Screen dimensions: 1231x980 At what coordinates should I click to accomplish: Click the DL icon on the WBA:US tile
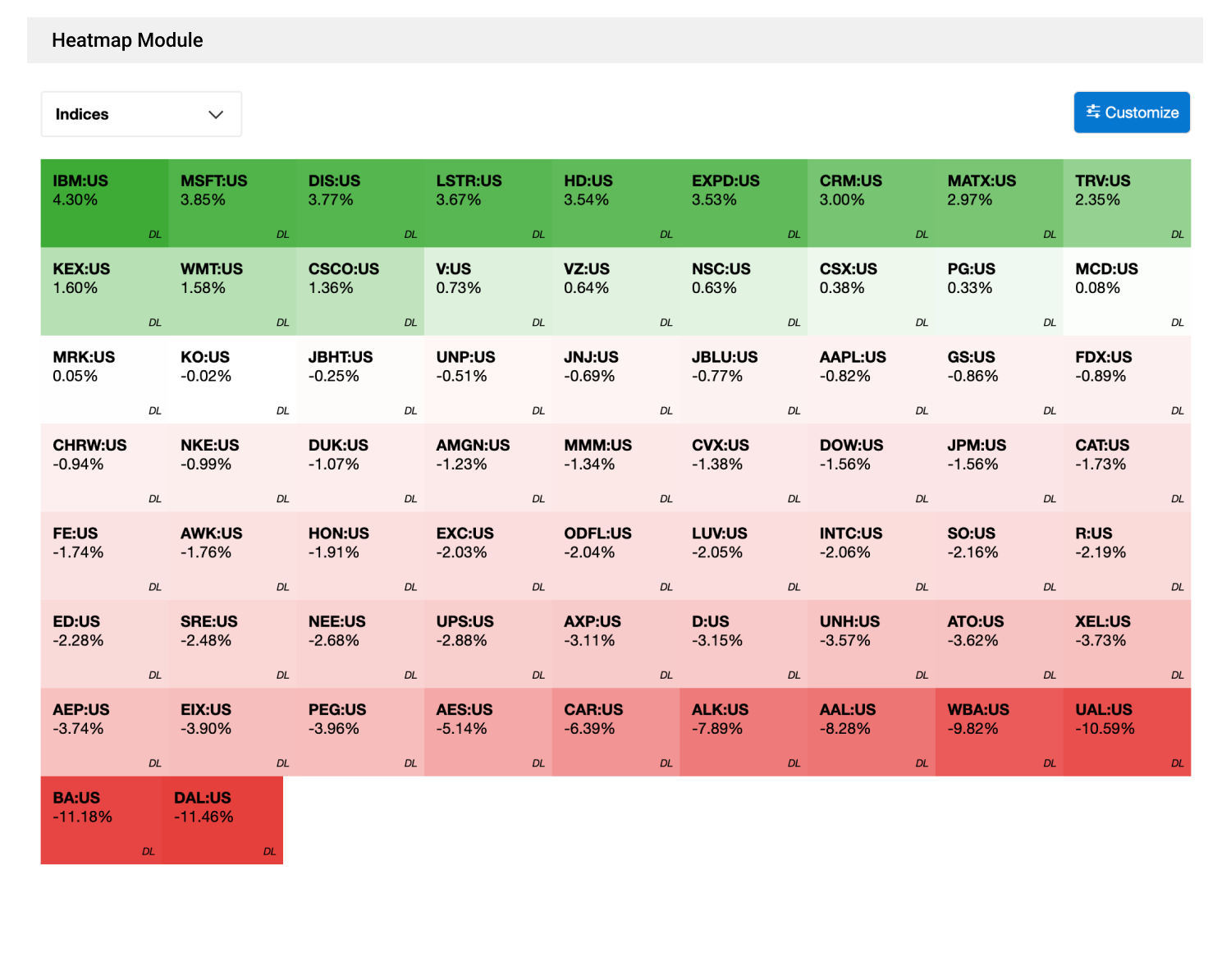pos(1049,762)
